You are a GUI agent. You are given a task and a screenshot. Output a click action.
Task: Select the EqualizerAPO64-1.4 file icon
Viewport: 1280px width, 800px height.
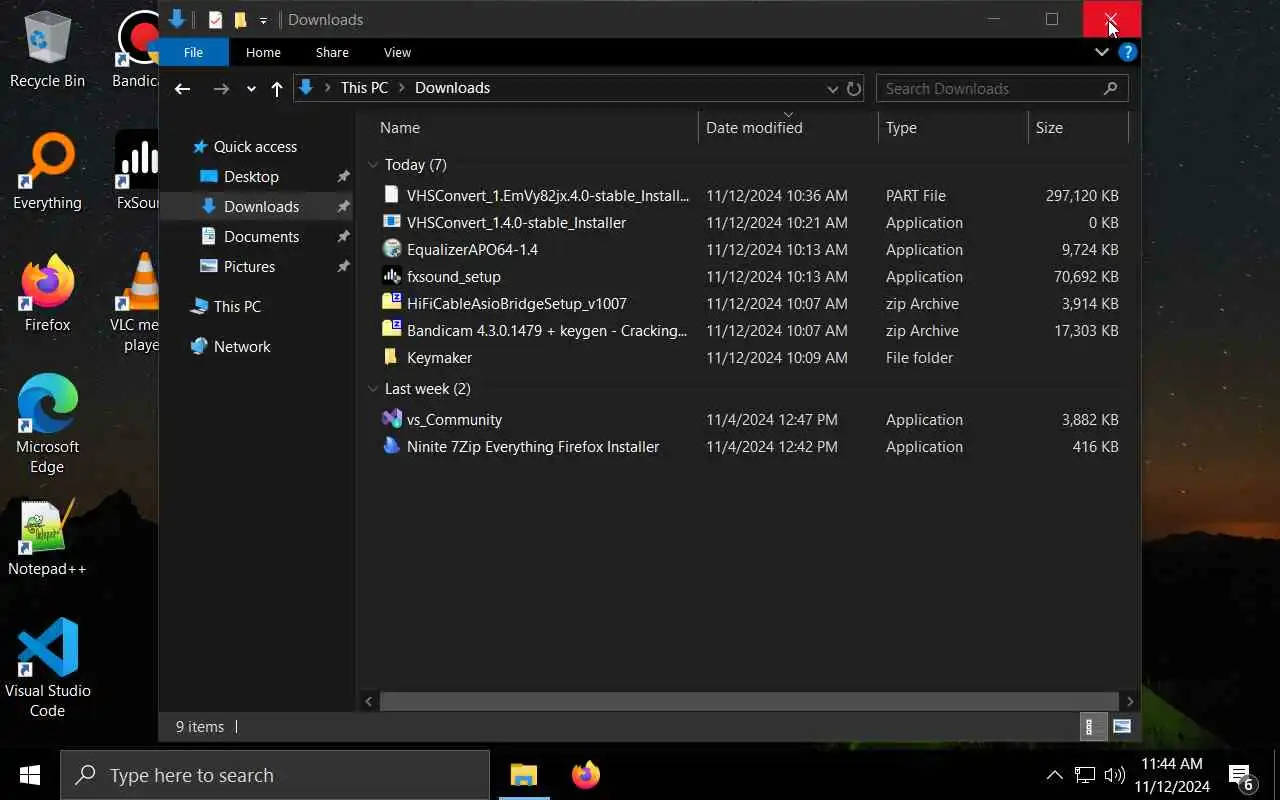tap(391, 249)
